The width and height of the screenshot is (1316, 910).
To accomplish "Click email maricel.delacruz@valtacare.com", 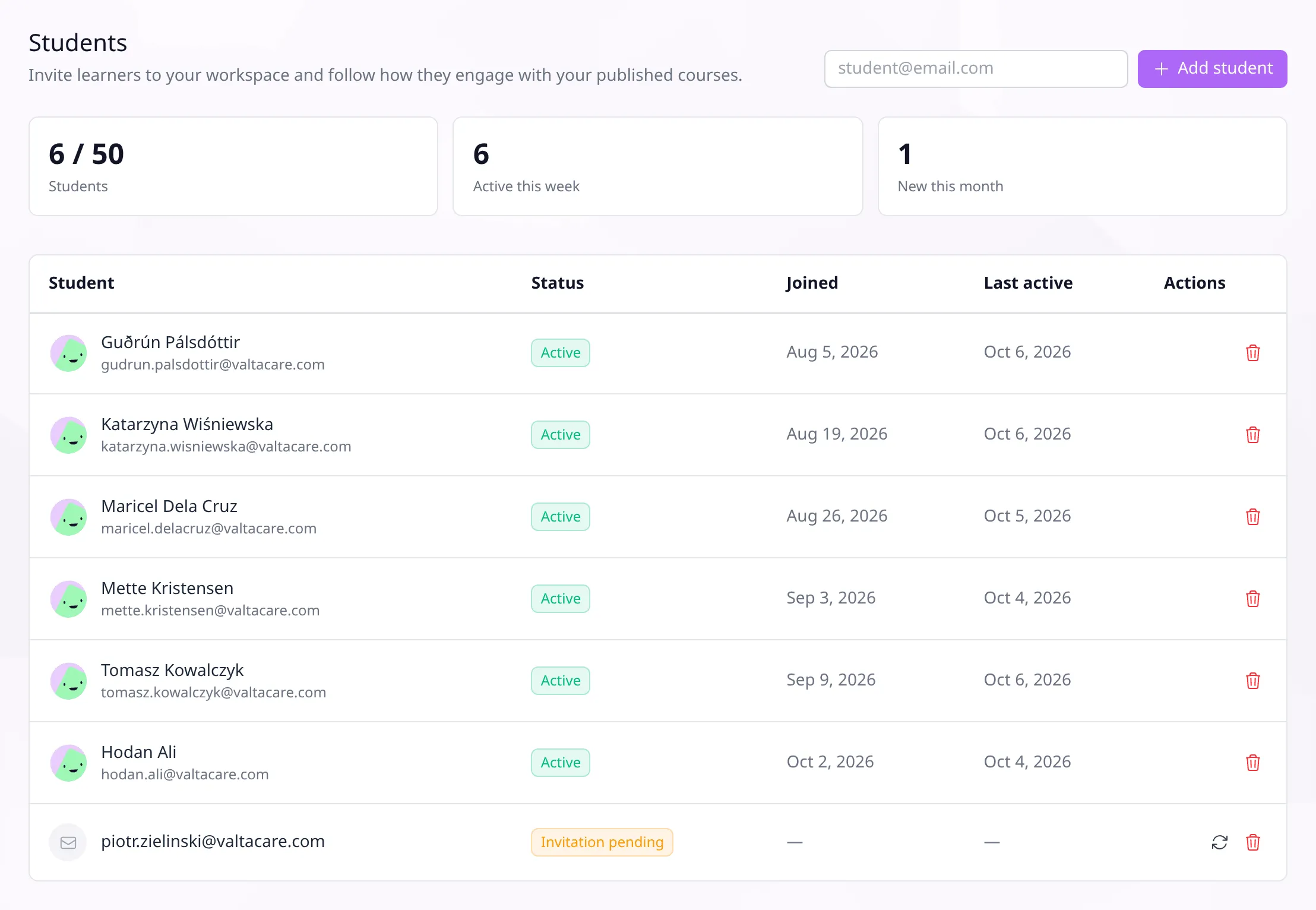I will (208, 529).
